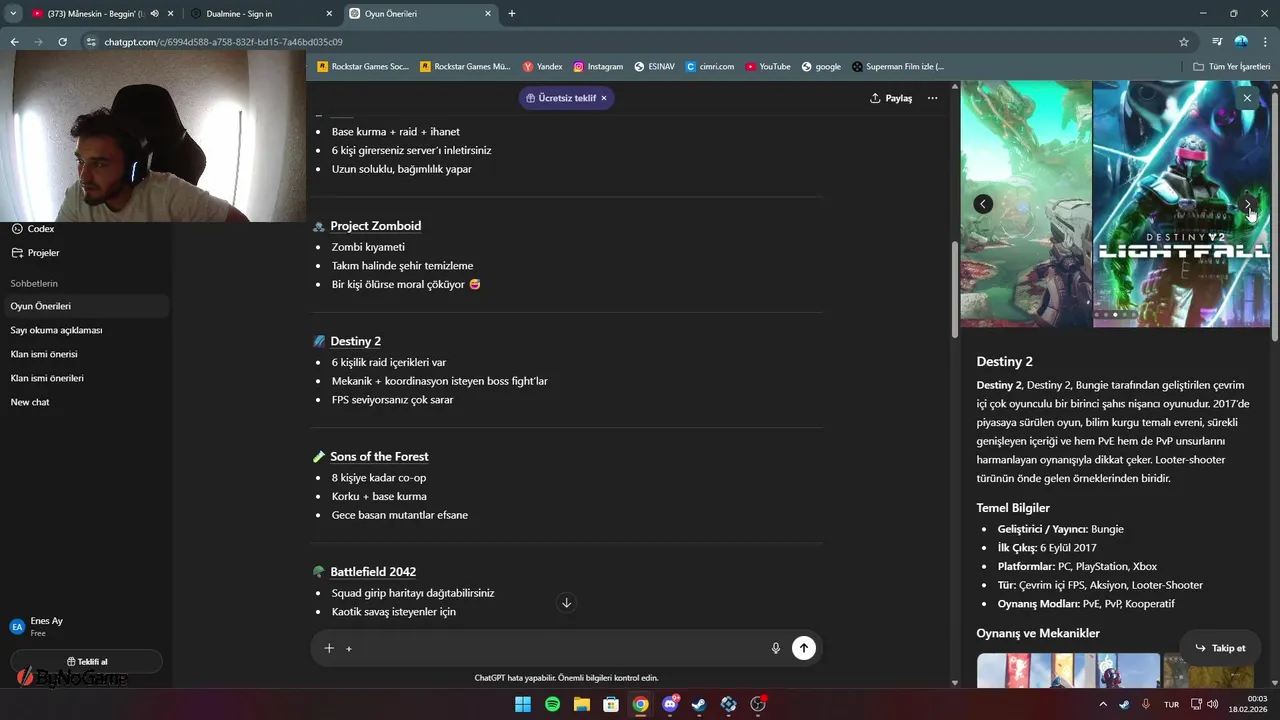Open the Instagram bookmark
Image resolution: width=1280 pixels, height=720 pixels.
click(598, 67)
